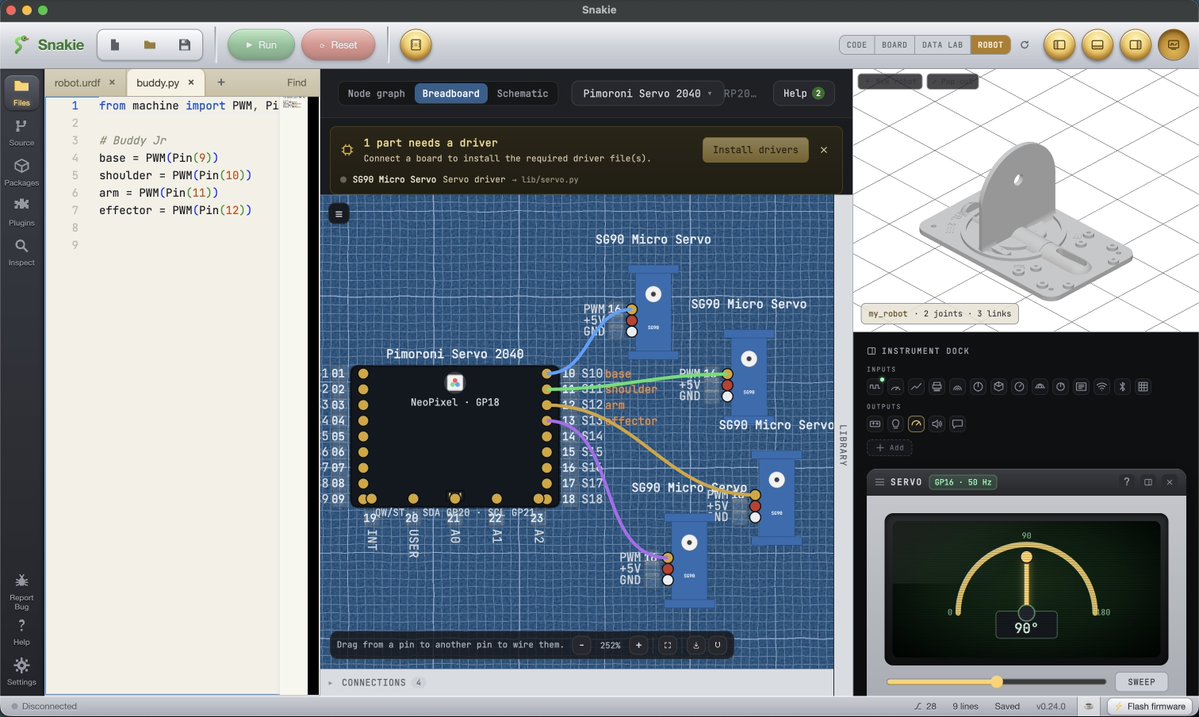Switch to the Breadboard tab

(450, 93)
